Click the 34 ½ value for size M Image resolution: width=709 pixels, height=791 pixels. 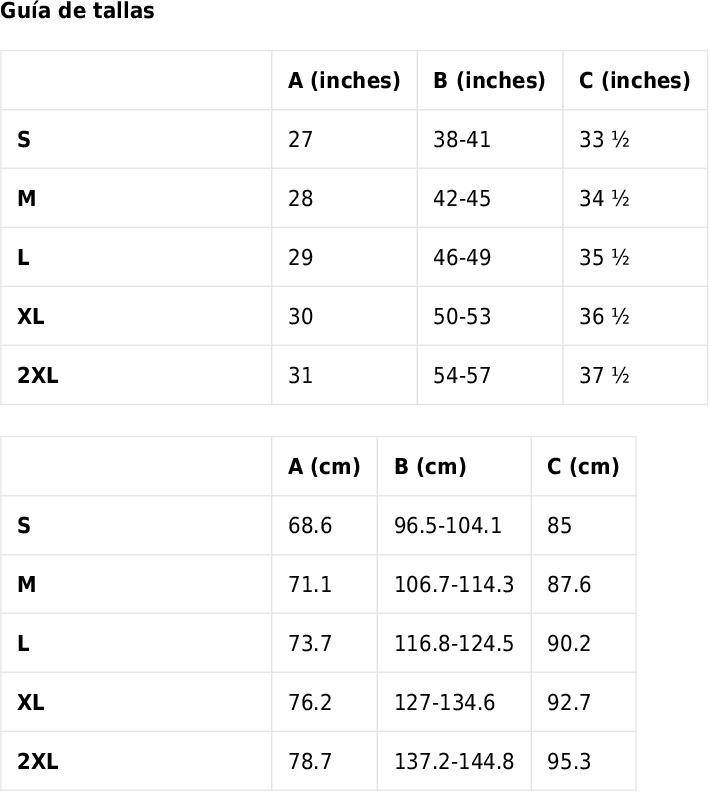pos(604,199)
